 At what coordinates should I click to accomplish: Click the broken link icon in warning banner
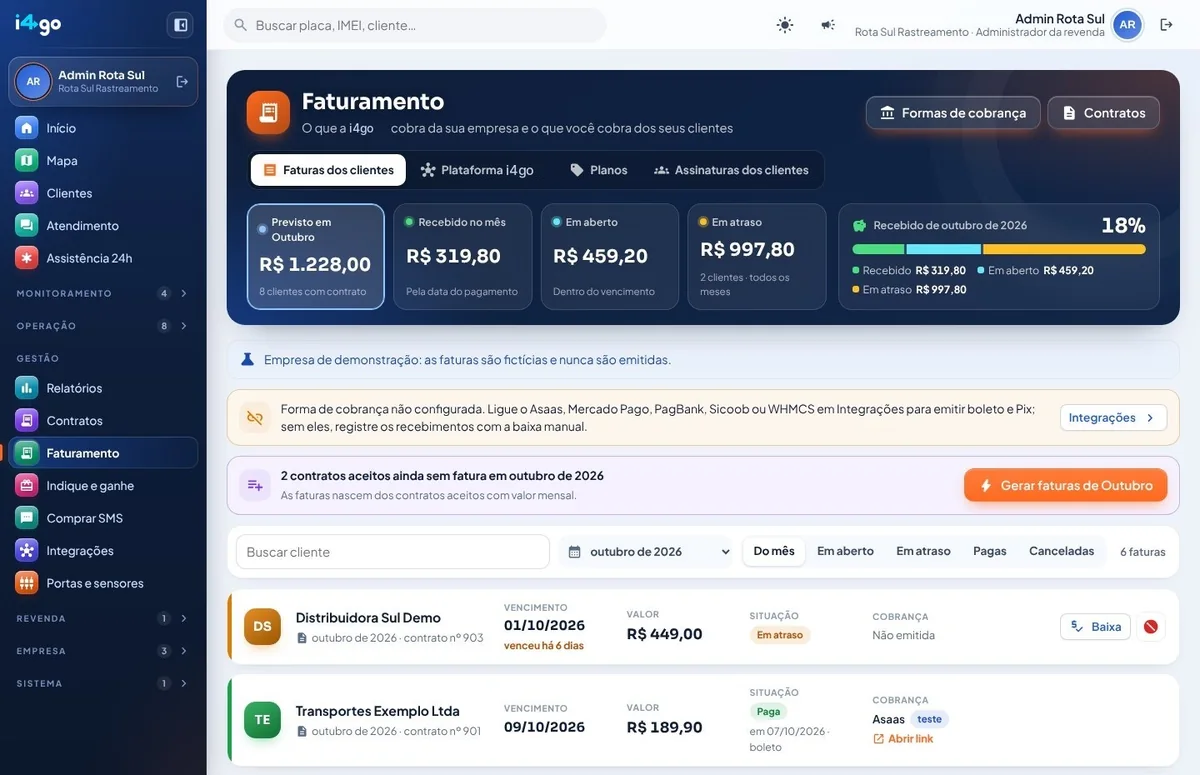[255, 418]
